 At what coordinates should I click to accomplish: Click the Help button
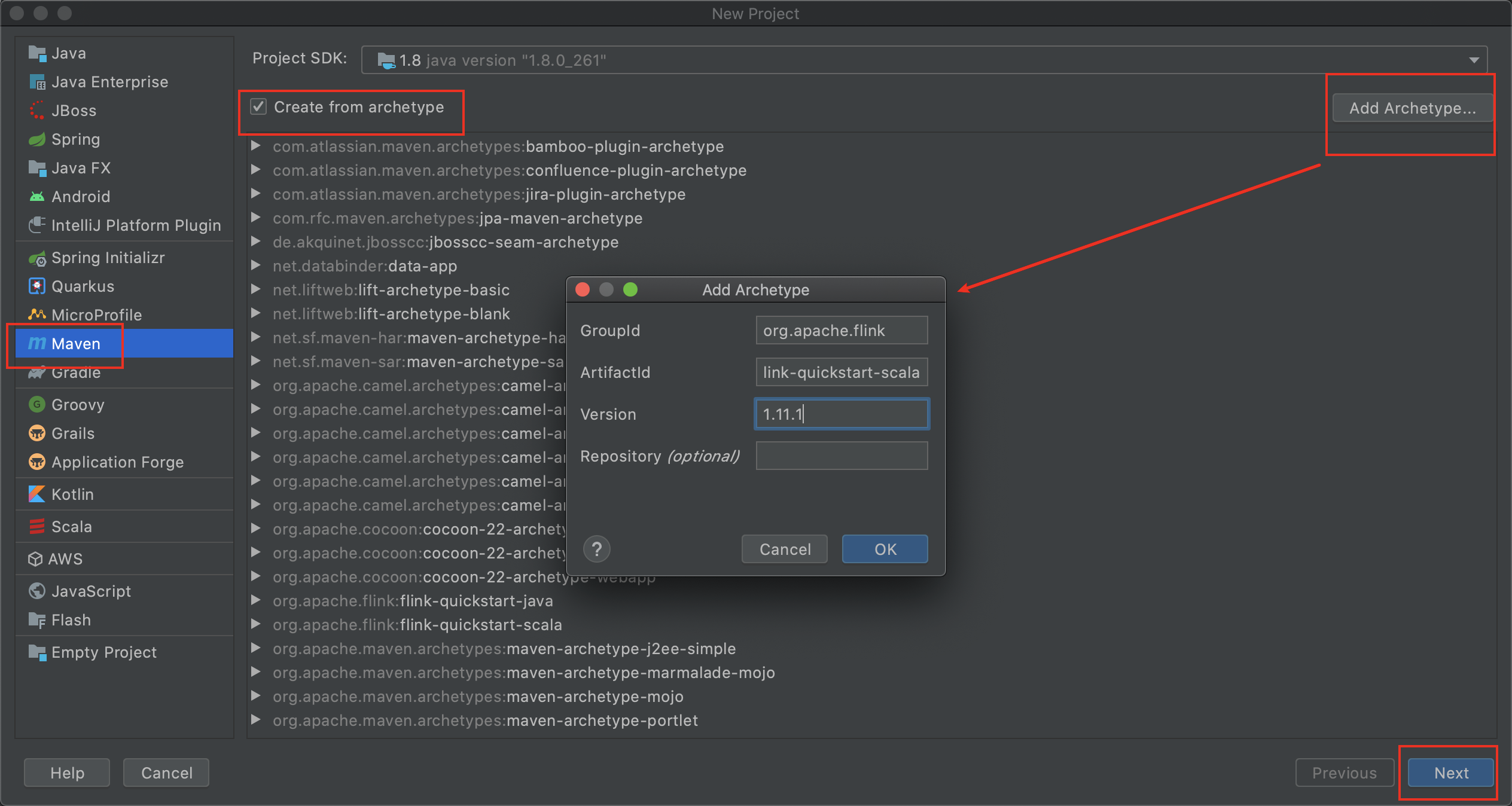tap(67, 773)
